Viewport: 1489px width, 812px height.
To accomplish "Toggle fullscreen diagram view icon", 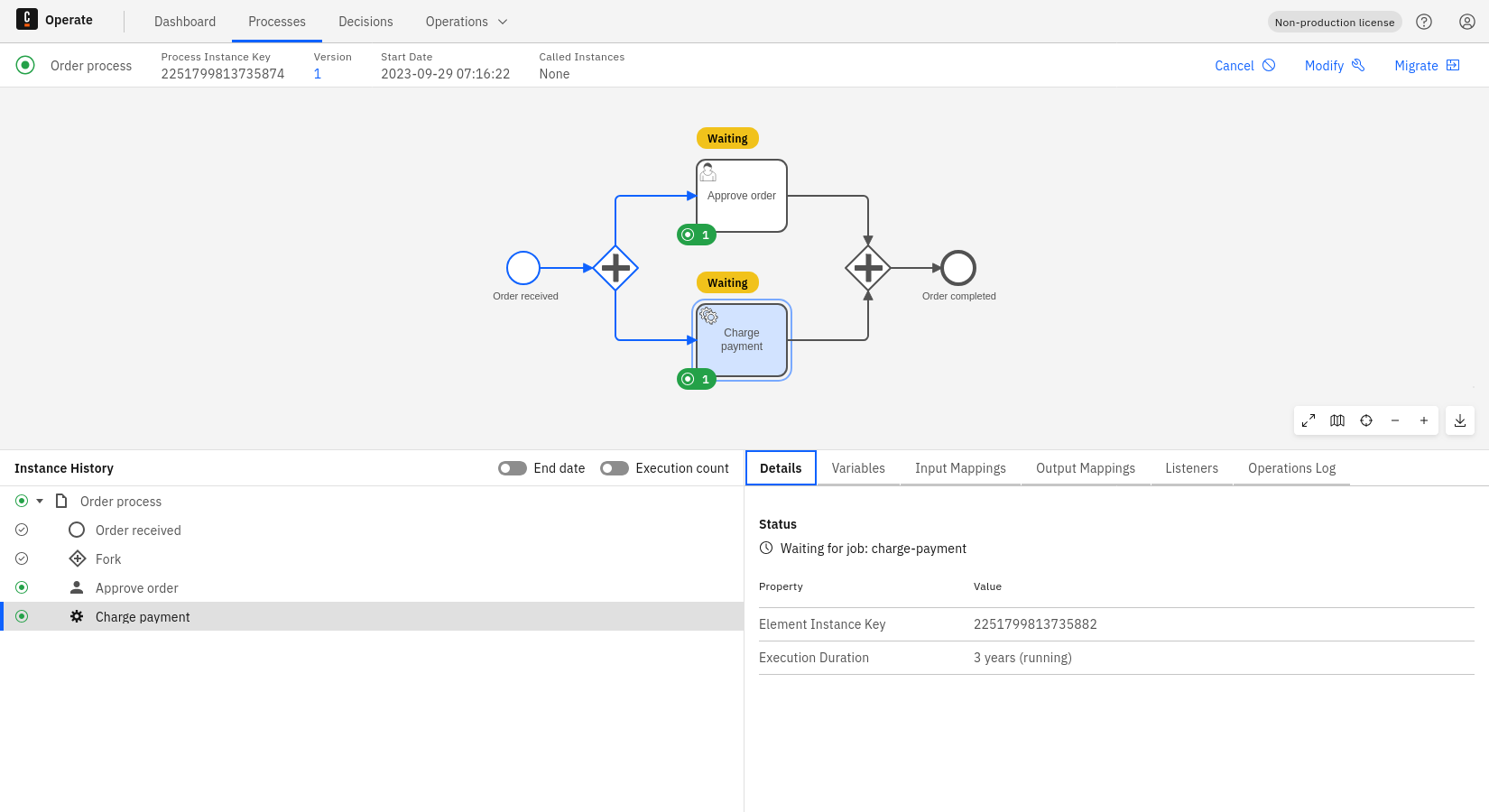I will pyautogui.click(x=1309, y=420).
